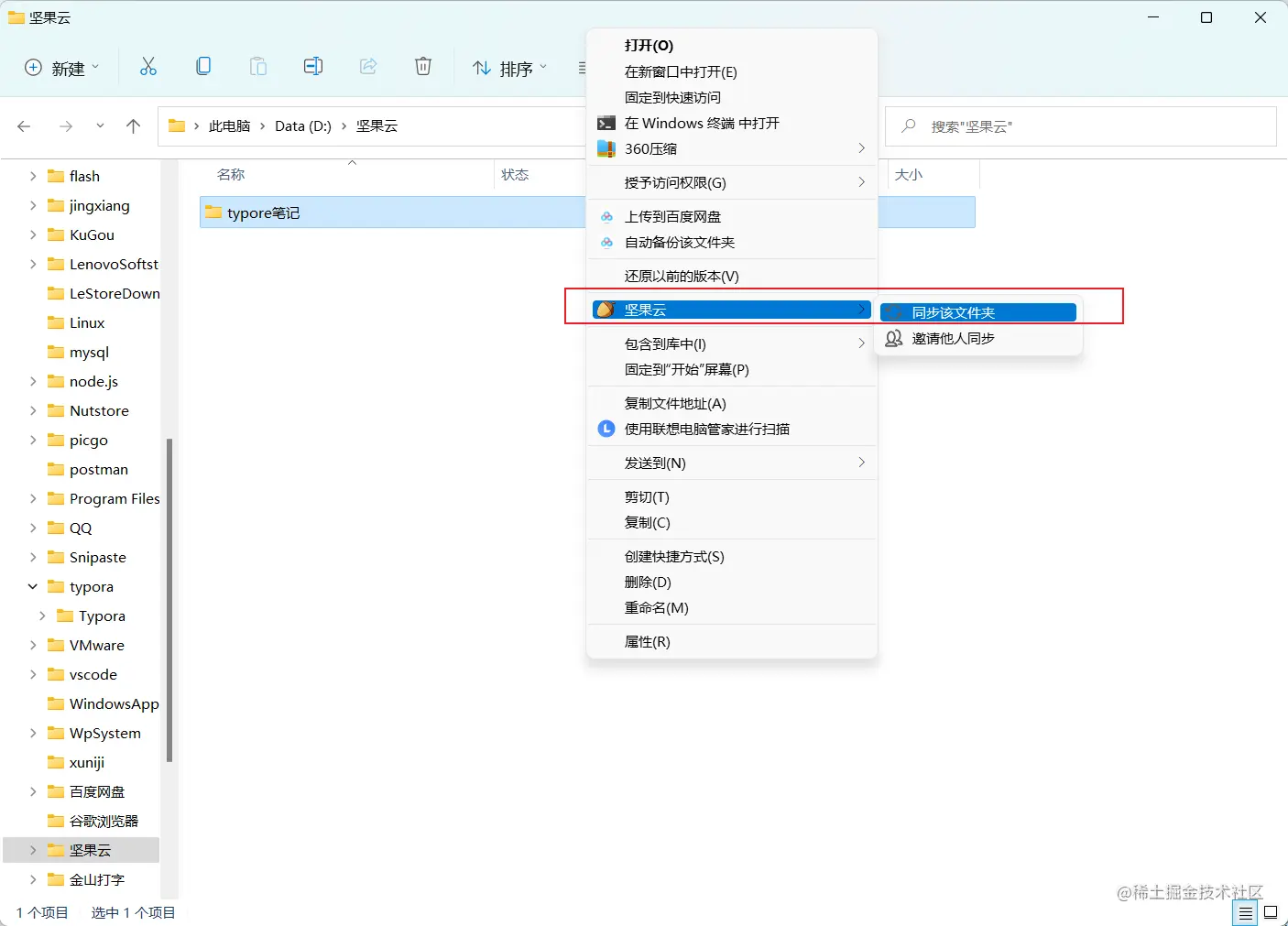This screenshot has width=1288, height=926.
Task: Expand the KuGou folder in tree
Action: pos(33,234)
